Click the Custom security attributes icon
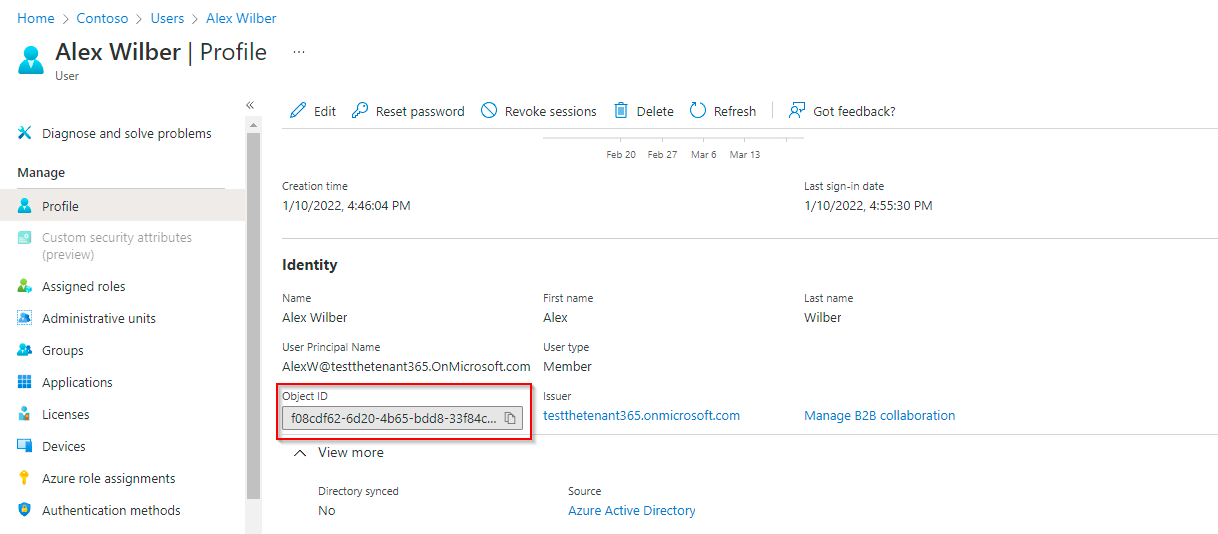 [x=25, y=238]
